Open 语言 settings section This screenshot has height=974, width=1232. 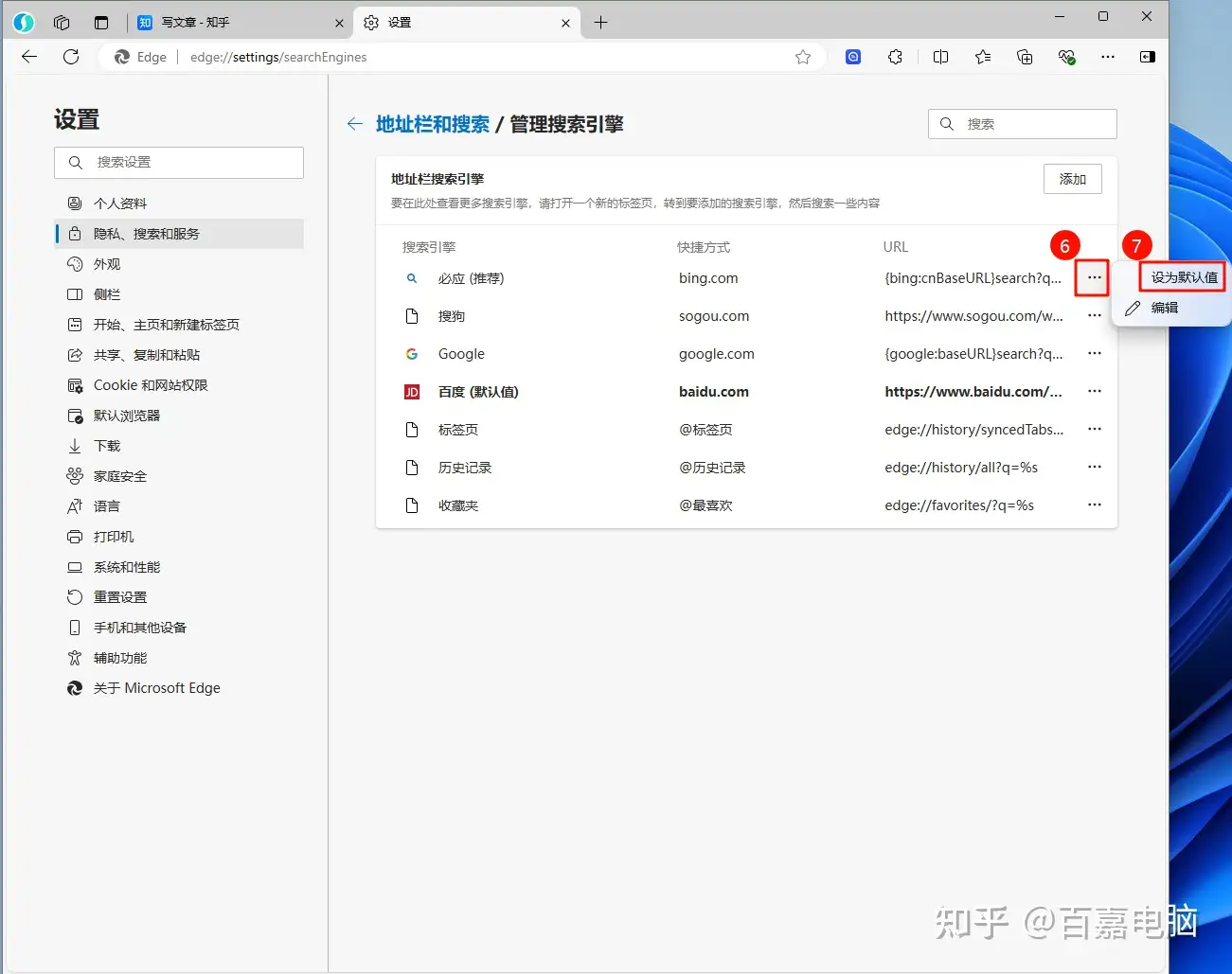179,506
